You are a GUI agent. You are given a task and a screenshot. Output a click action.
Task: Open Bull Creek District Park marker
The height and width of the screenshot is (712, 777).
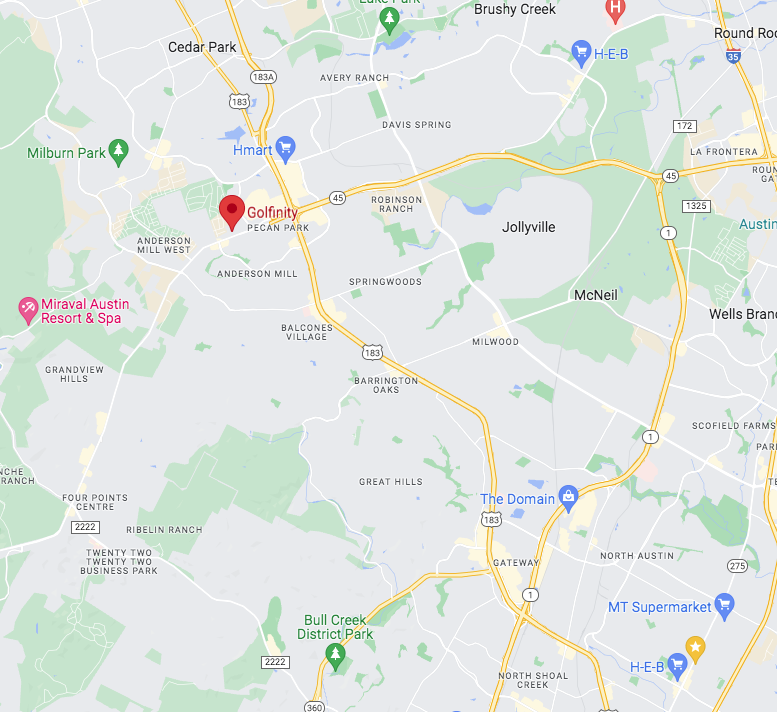[335, 657]
